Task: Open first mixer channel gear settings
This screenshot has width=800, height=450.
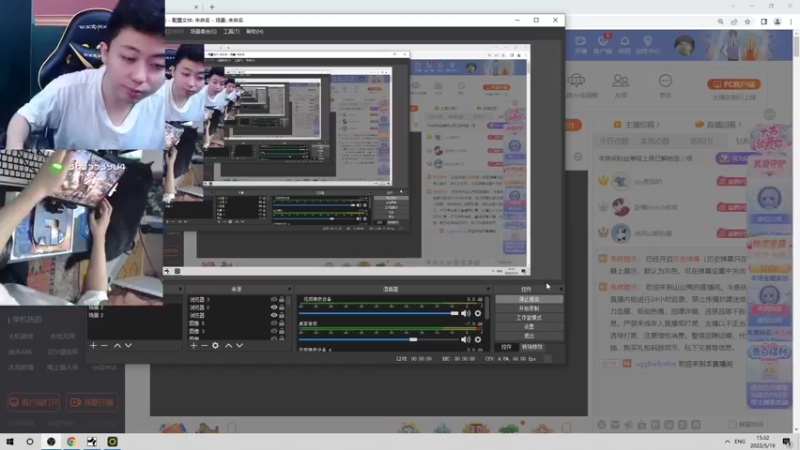Action: [x=478, y=313]
